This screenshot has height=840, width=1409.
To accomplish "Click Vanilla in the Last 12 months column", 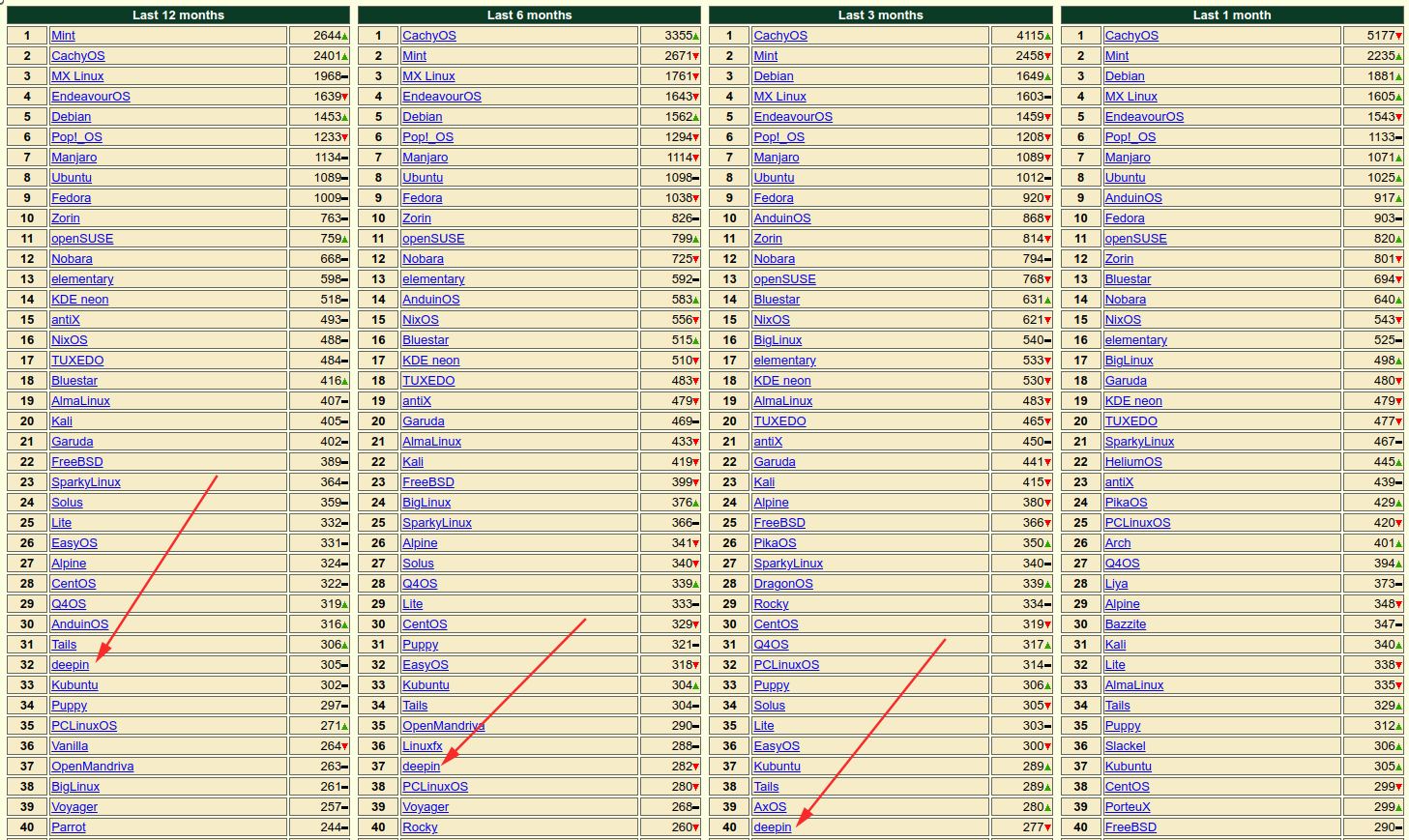I will [x=69, y=746].
